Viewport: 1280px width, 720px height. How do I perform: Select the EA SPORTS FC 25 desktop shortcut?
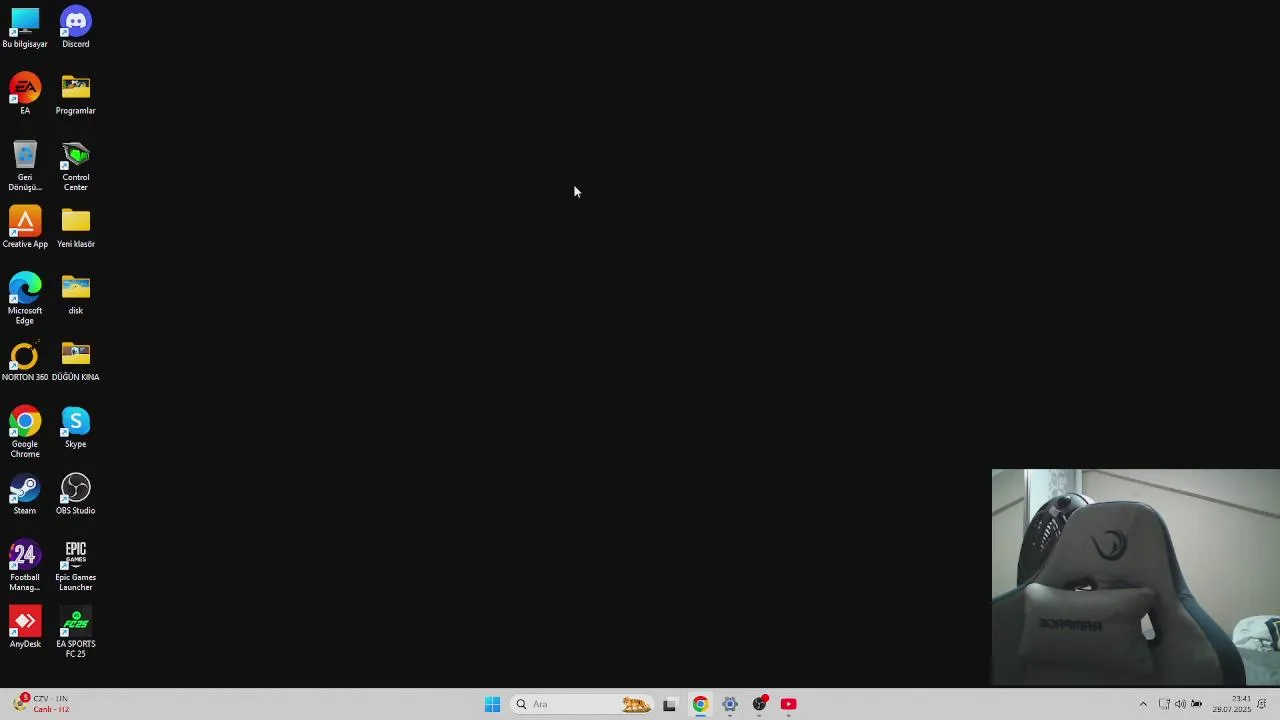click(x=76, y=633)
